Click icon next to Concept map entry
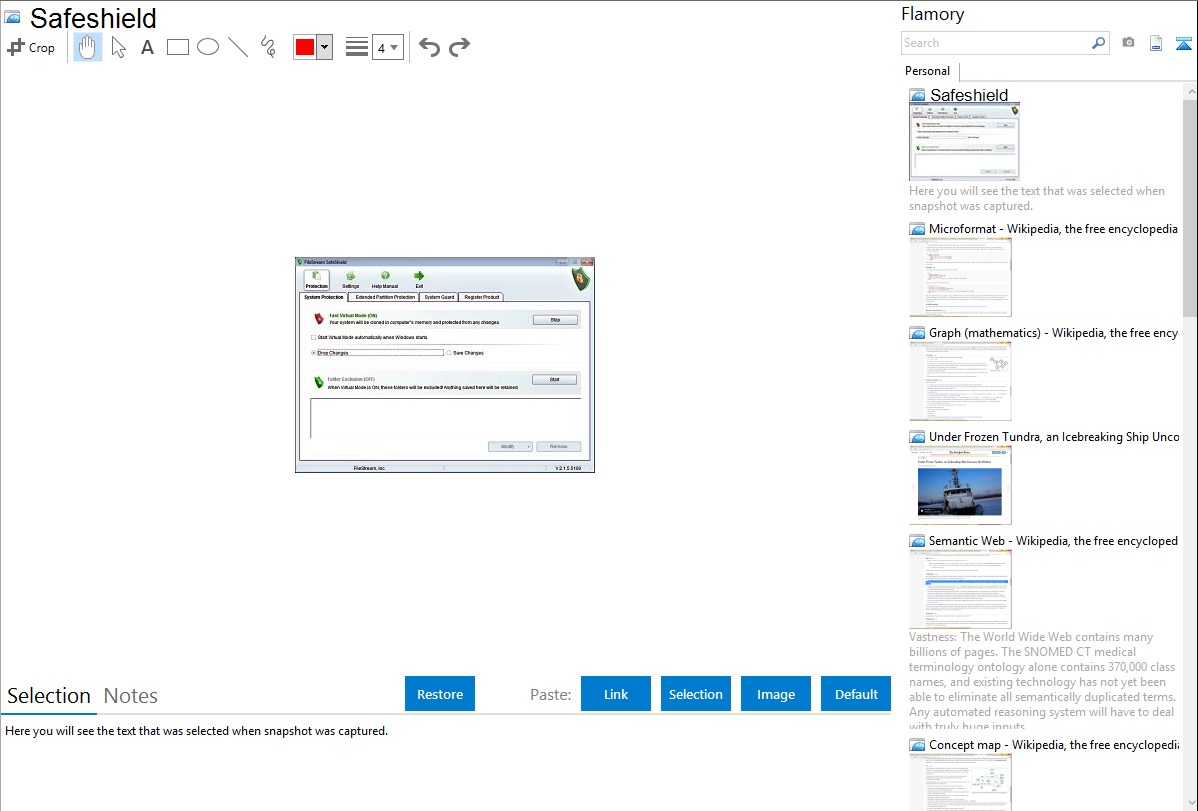1198x811 pixels. [x=917, y=744]
